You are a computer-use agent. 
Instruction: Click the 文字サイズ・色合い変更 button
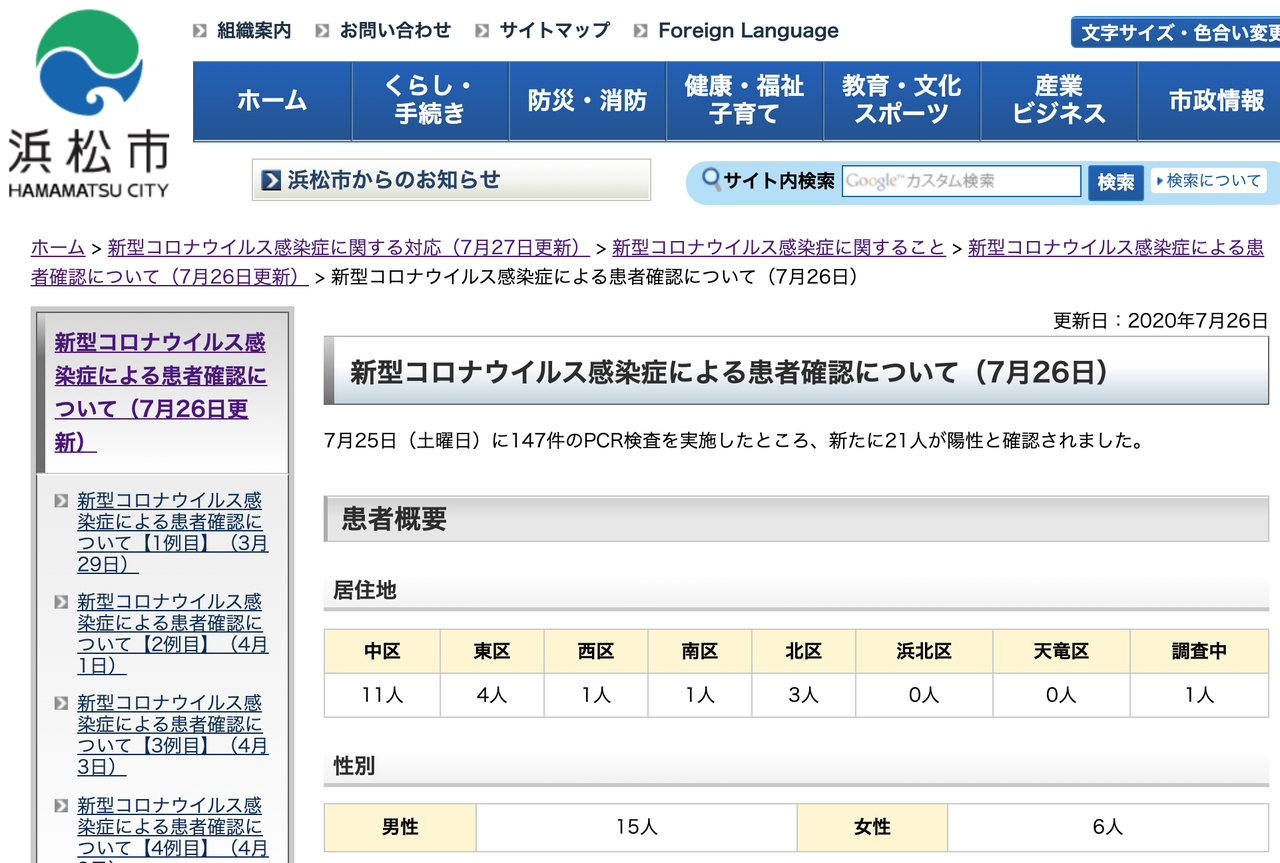(x=1175, y=32)
